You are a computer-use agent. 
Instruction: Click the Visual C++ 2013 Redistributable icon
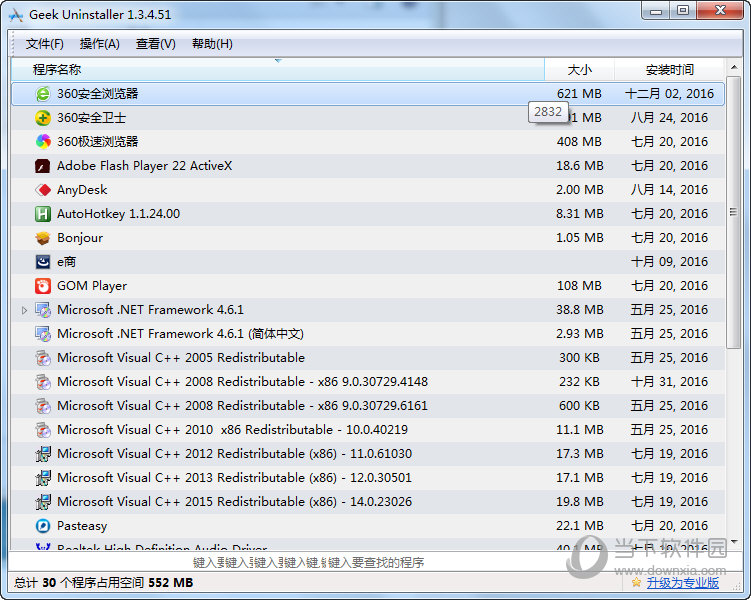(x=43, y=477)
